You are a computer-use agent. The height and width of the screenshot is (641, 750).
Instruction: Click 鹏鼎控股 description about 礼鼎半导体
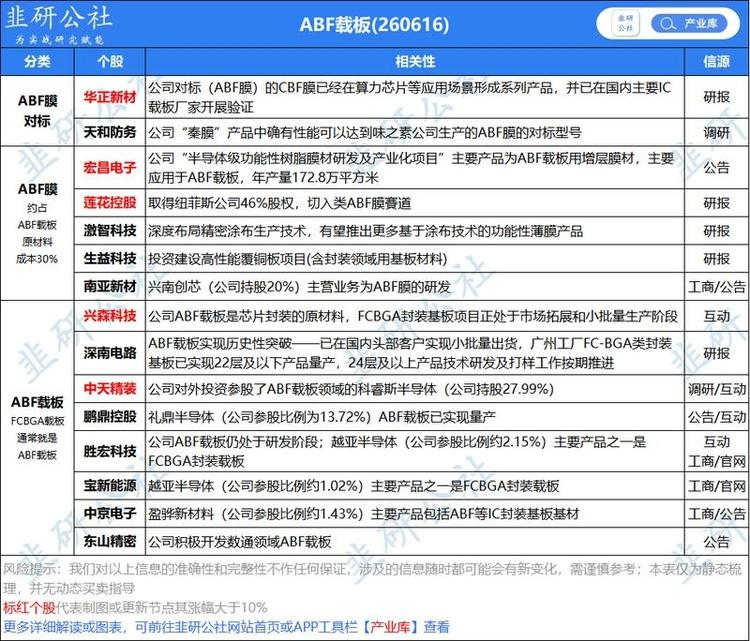pyautogui.click(x=321, y=417)
